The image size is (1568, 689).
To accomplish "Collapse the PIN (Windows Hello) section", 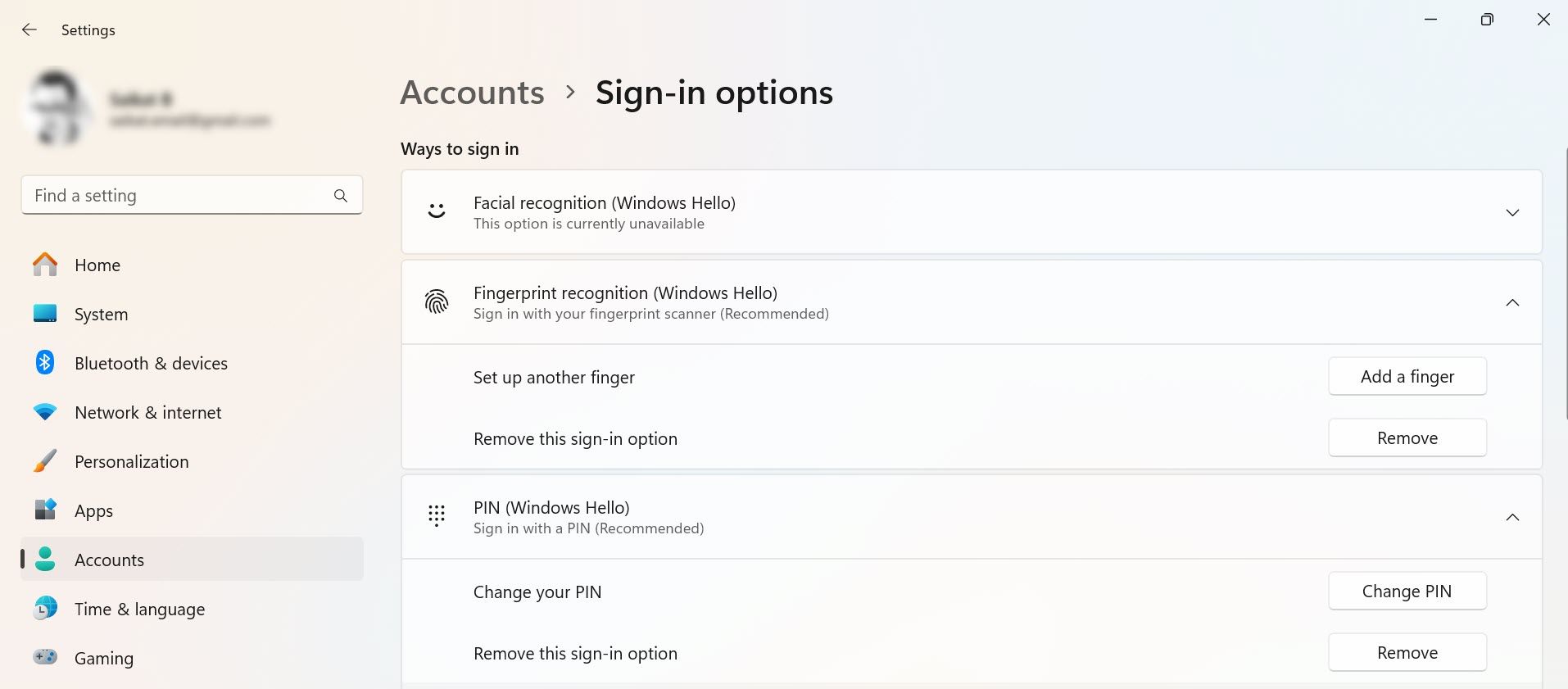I will [1511, 517].
